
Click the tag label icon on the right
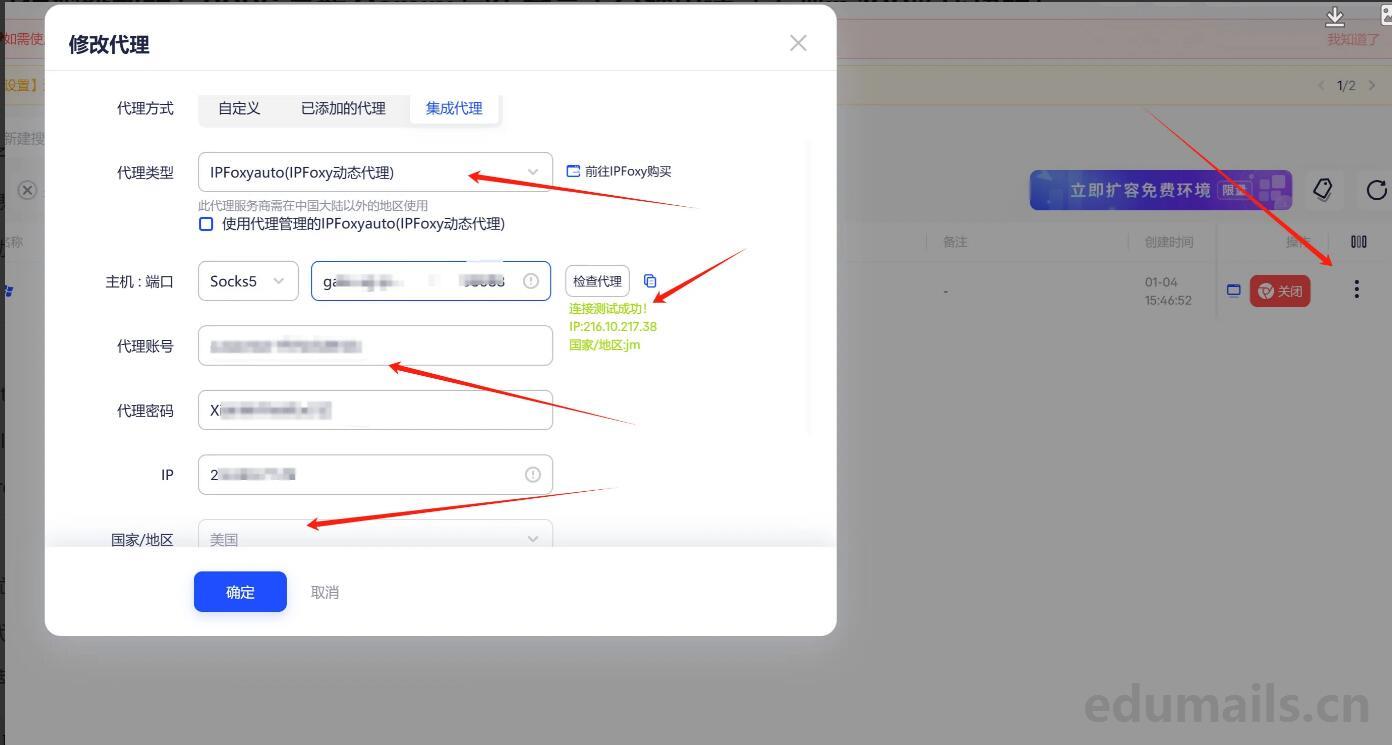[x=1322, y=190]
